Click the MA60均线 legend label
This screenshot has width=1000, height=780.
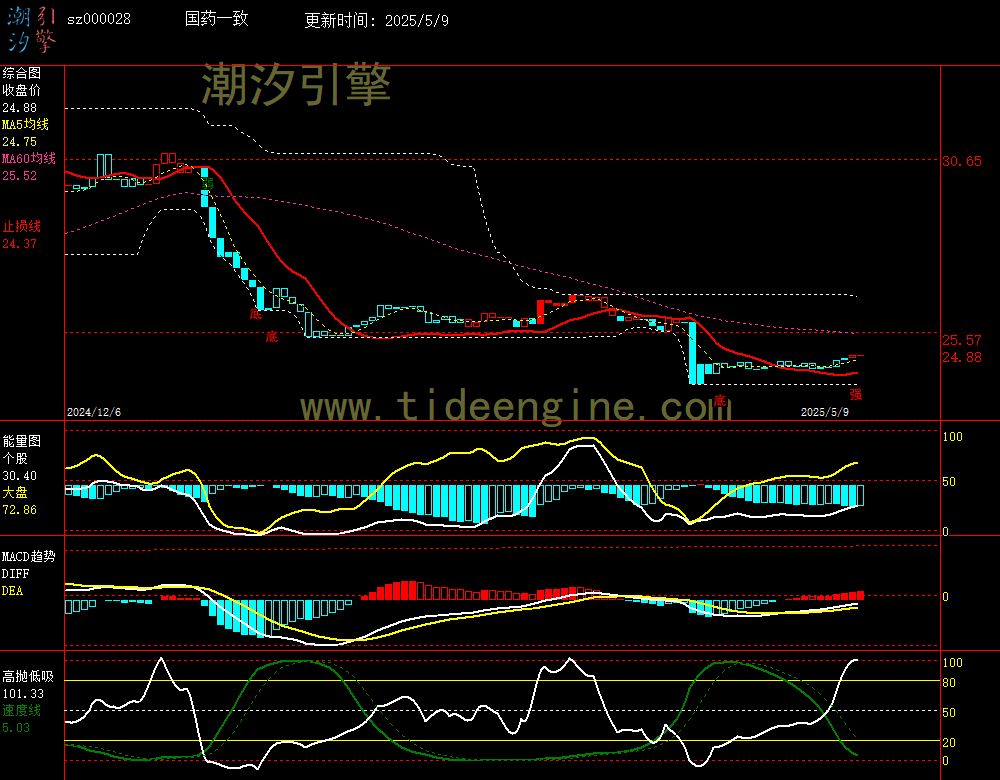pyautogui.click(x=29, y=158)
